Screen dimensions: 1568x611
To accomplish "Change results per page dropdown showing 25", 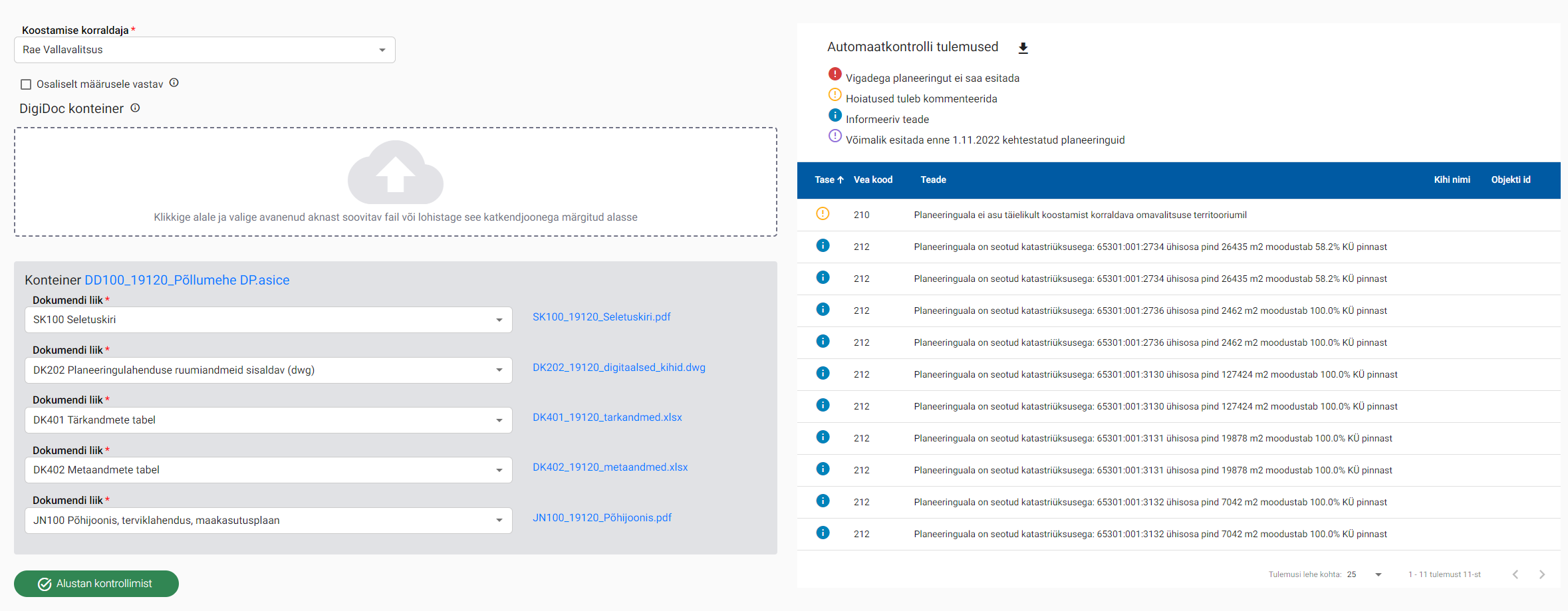I will click(1365, 574).
